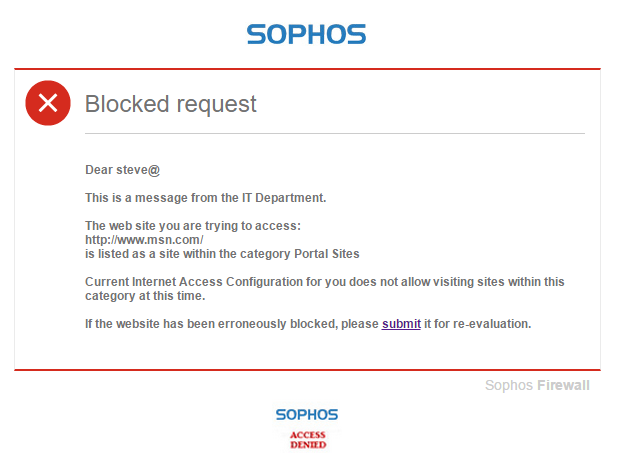Click the large Sophos logo at top
This screenshot has width=634, height=461.
[x=306, y=35]
